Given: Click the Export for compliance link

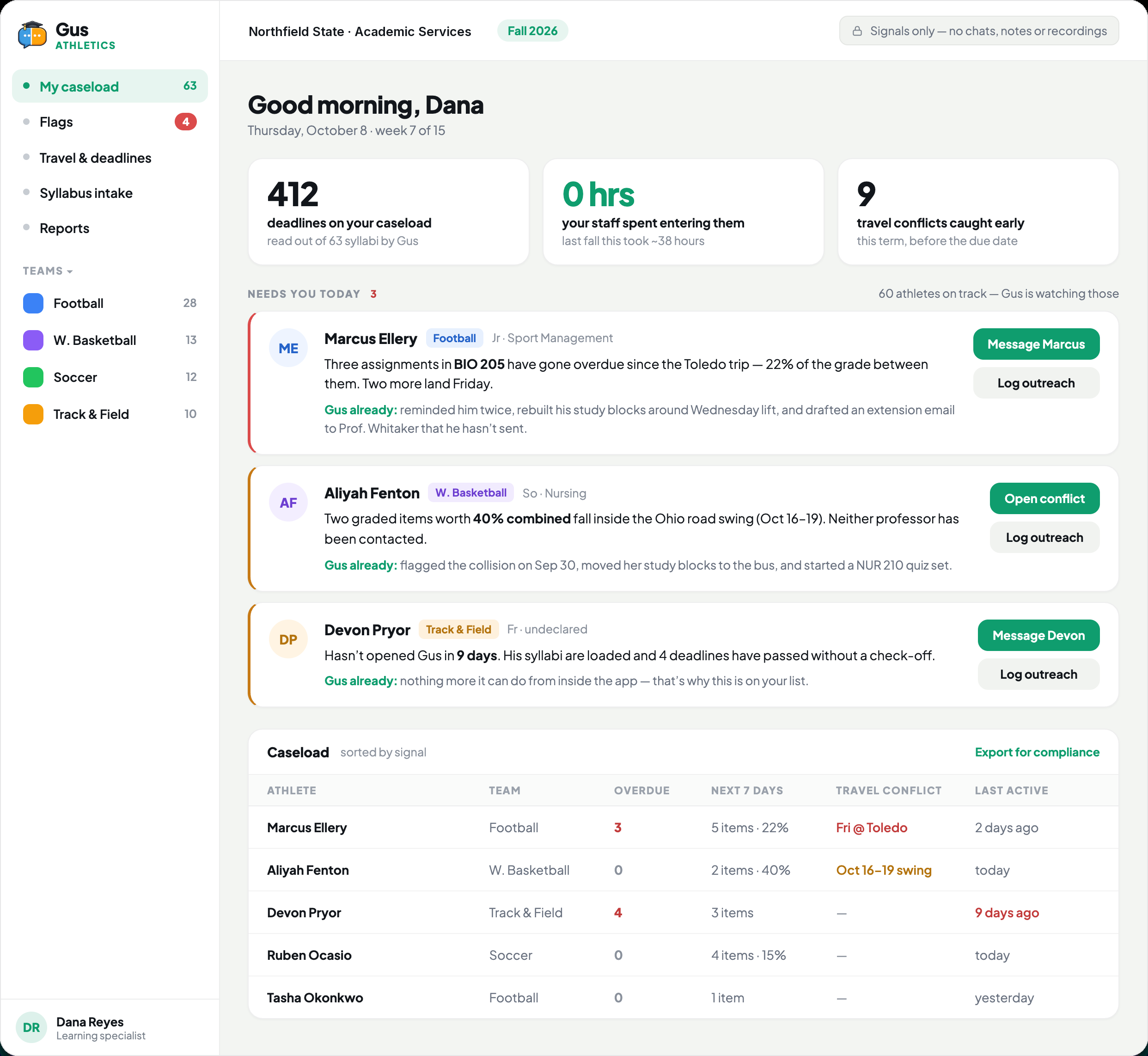Looking at the screenshot, I should (1037, 753).
